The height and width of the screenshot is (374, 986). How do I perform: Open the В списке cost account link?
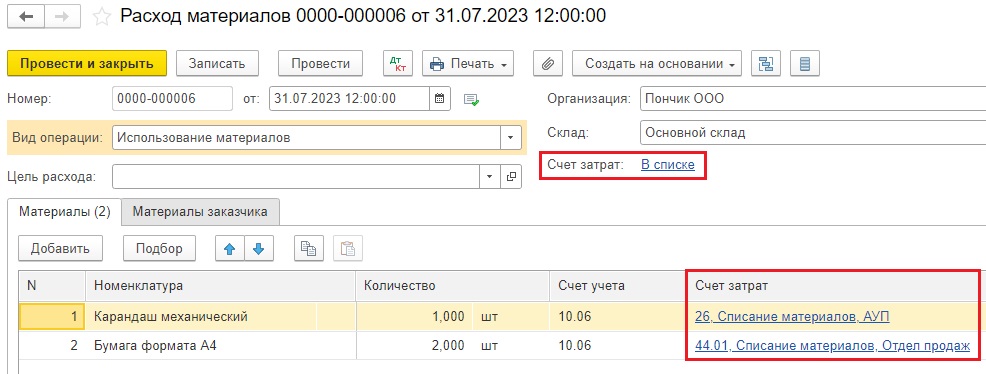point(668,165)
